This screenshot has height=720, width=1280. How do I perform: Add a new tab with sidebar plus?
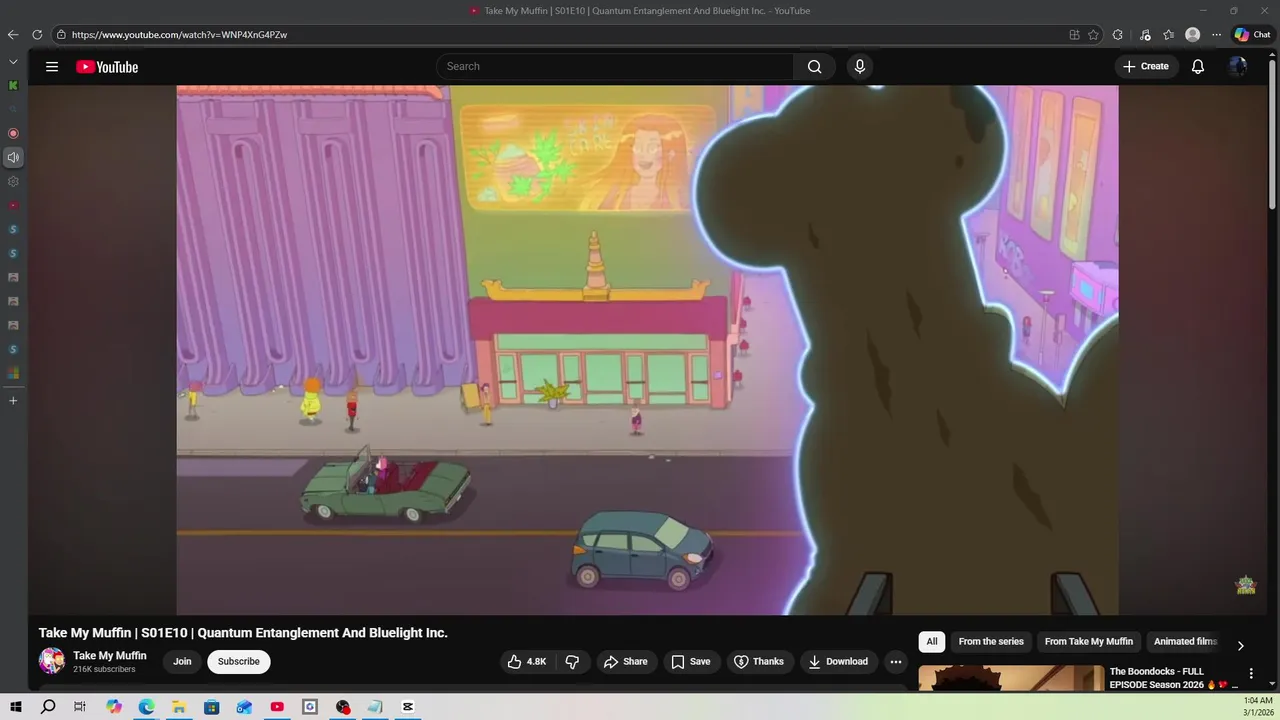pos(13,400)
